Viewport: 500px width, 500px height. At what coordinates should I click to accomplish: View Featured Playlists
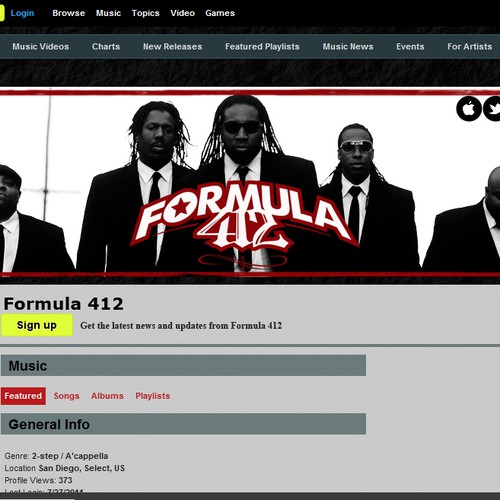262,46
